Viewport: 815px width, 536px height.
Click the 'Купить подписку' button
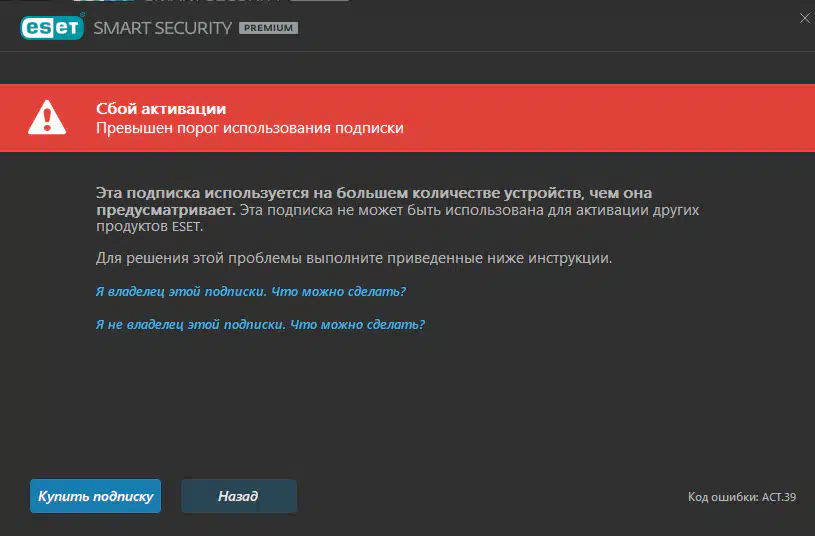click(96, 496)
